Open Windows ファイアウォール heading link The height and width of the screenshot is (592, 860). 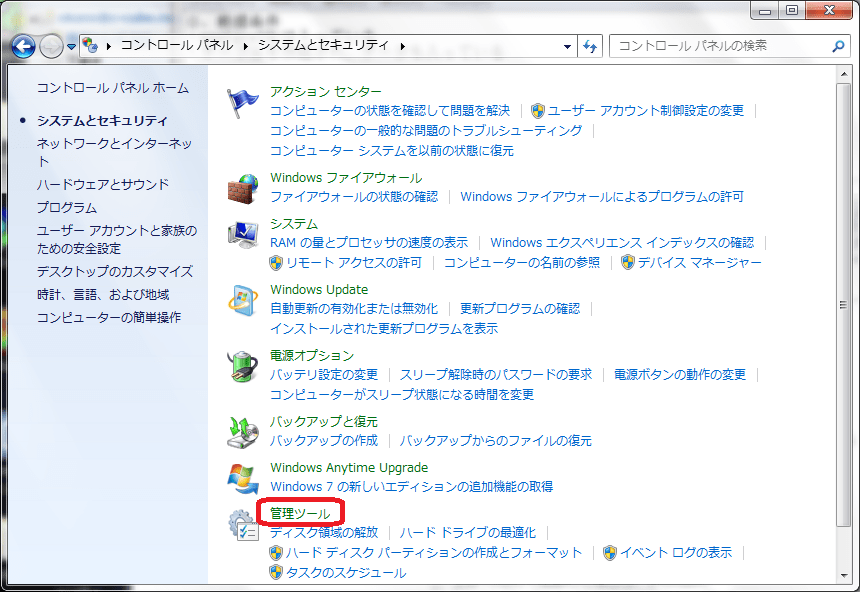point(346,178)
